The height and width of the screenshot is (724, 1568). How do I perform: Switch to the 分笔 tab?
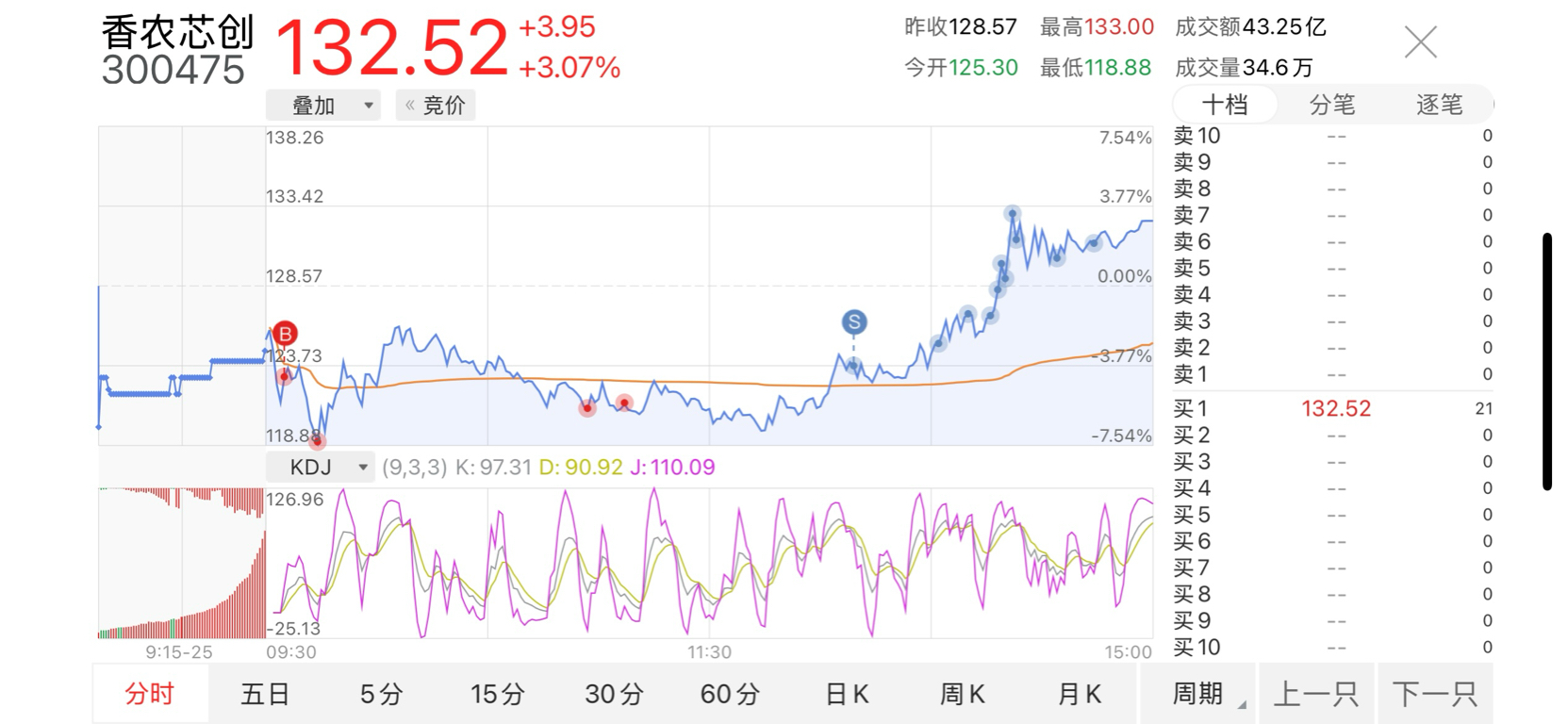pyautogui.click(x=1331, y=105)
